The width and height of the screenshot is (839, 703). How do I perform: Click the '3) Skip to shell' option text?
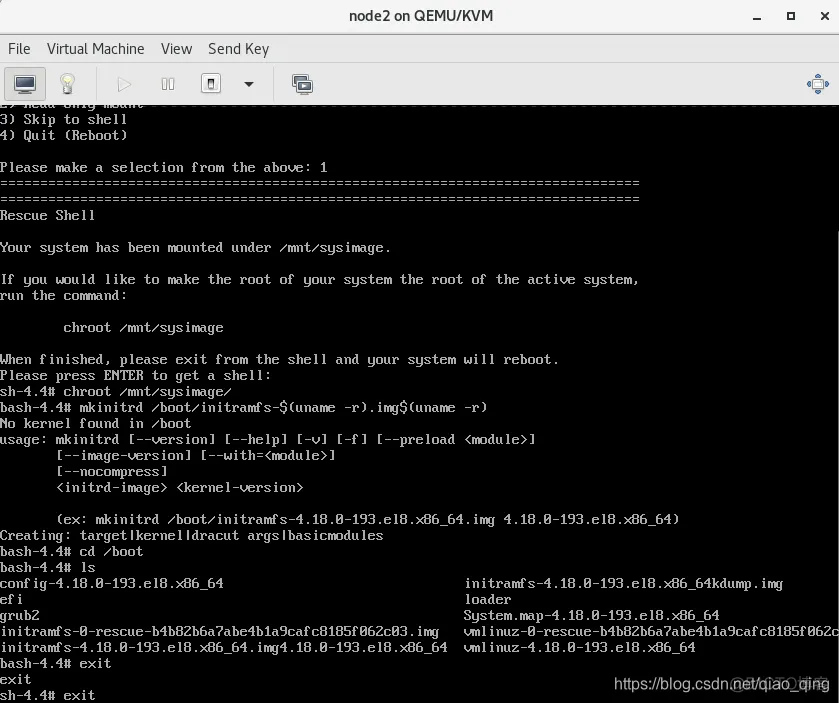64,119
